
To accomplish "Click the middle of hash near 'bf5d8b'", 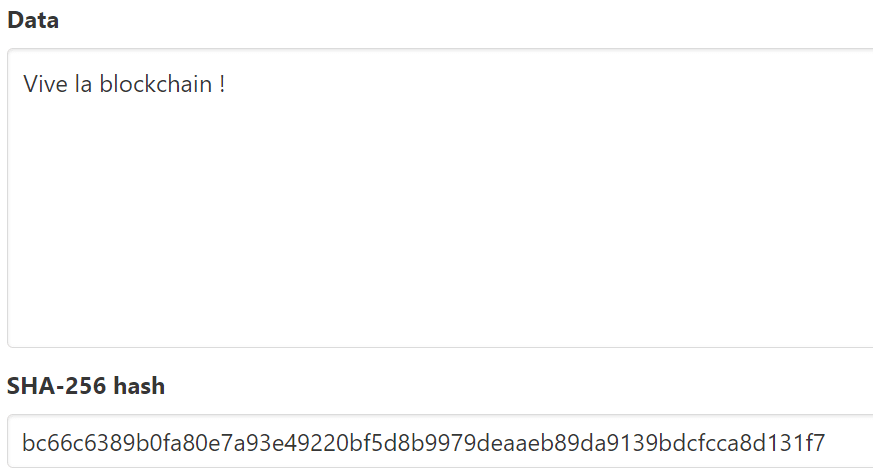I will coord(384,443).
